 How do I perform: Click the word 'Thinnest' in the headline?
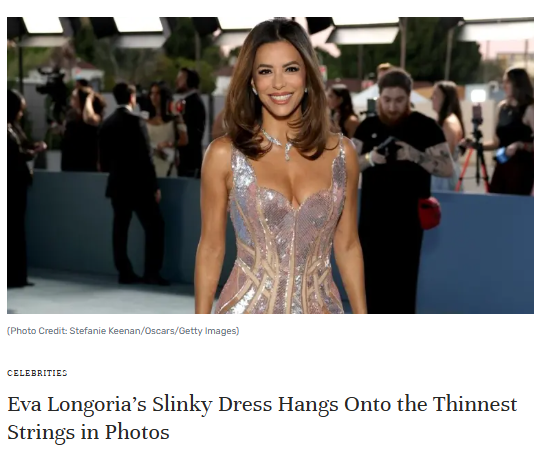coord(475,404)
